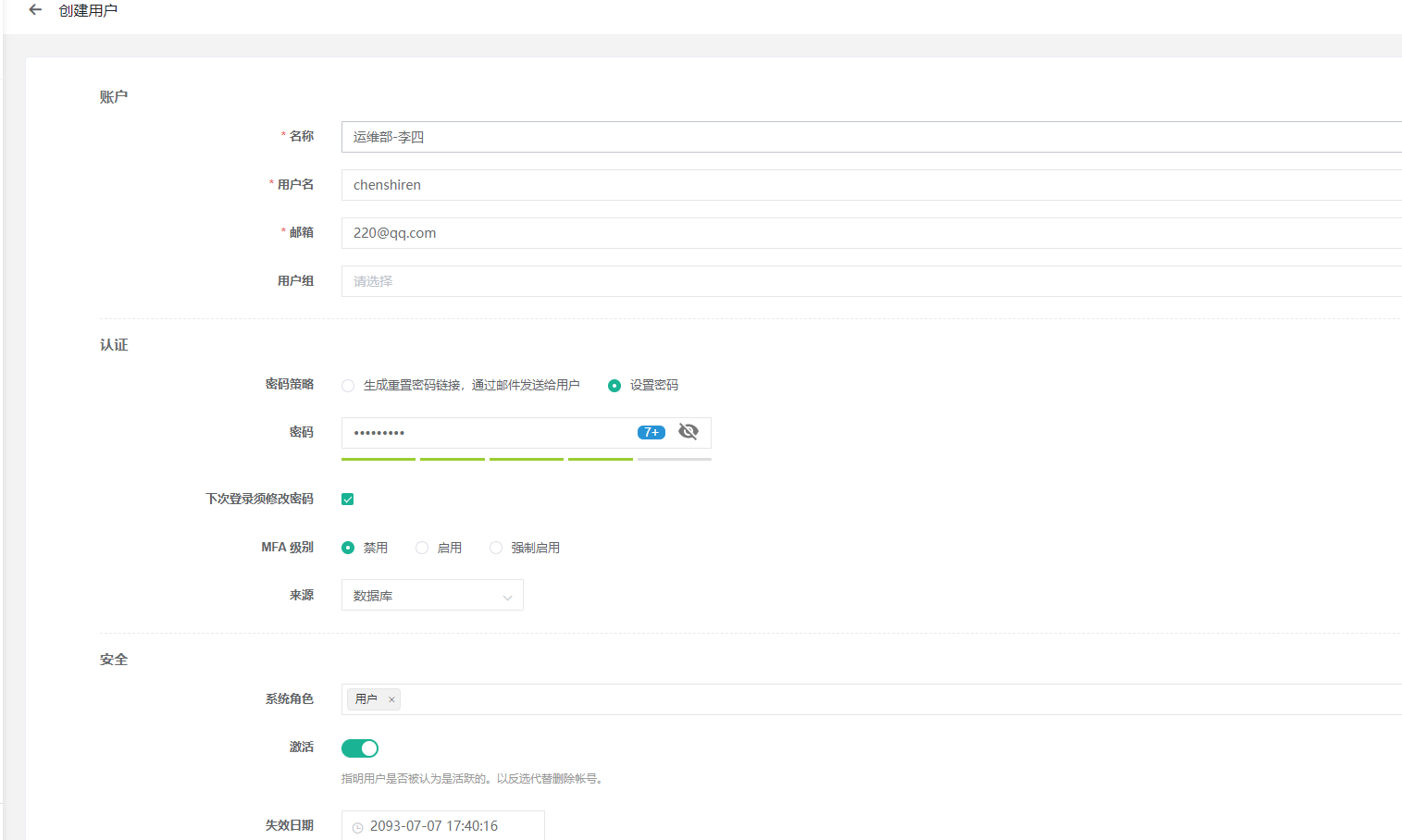Open the 失效日期 date picker field
This screenshot has width=1402, height=840.
[x=443, y=826]
